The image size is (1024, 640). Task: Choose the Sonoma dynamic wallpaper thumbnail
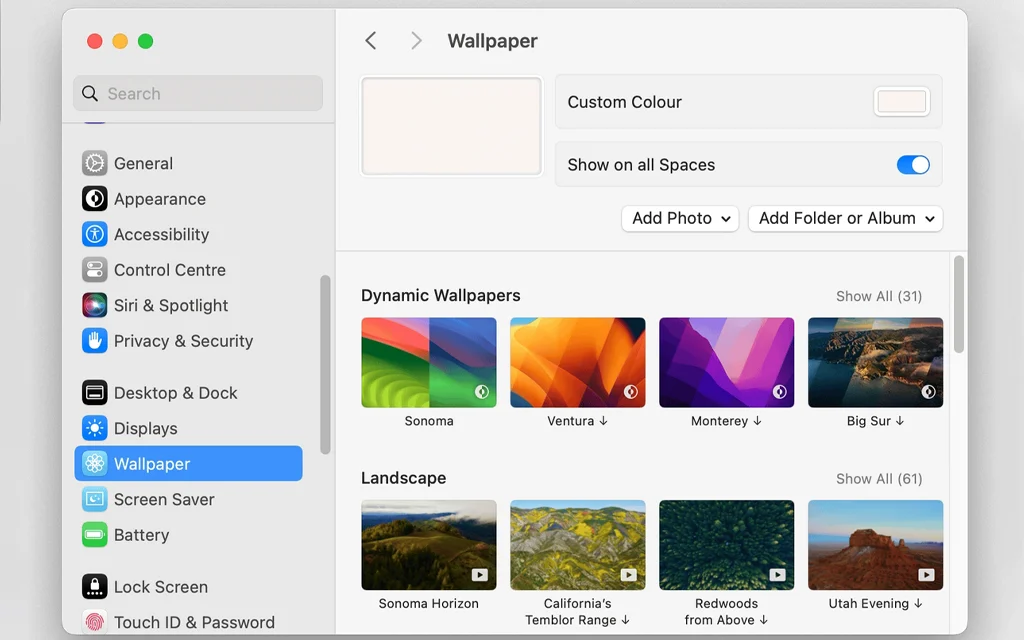pyautogui.click(x=428, y=362)
